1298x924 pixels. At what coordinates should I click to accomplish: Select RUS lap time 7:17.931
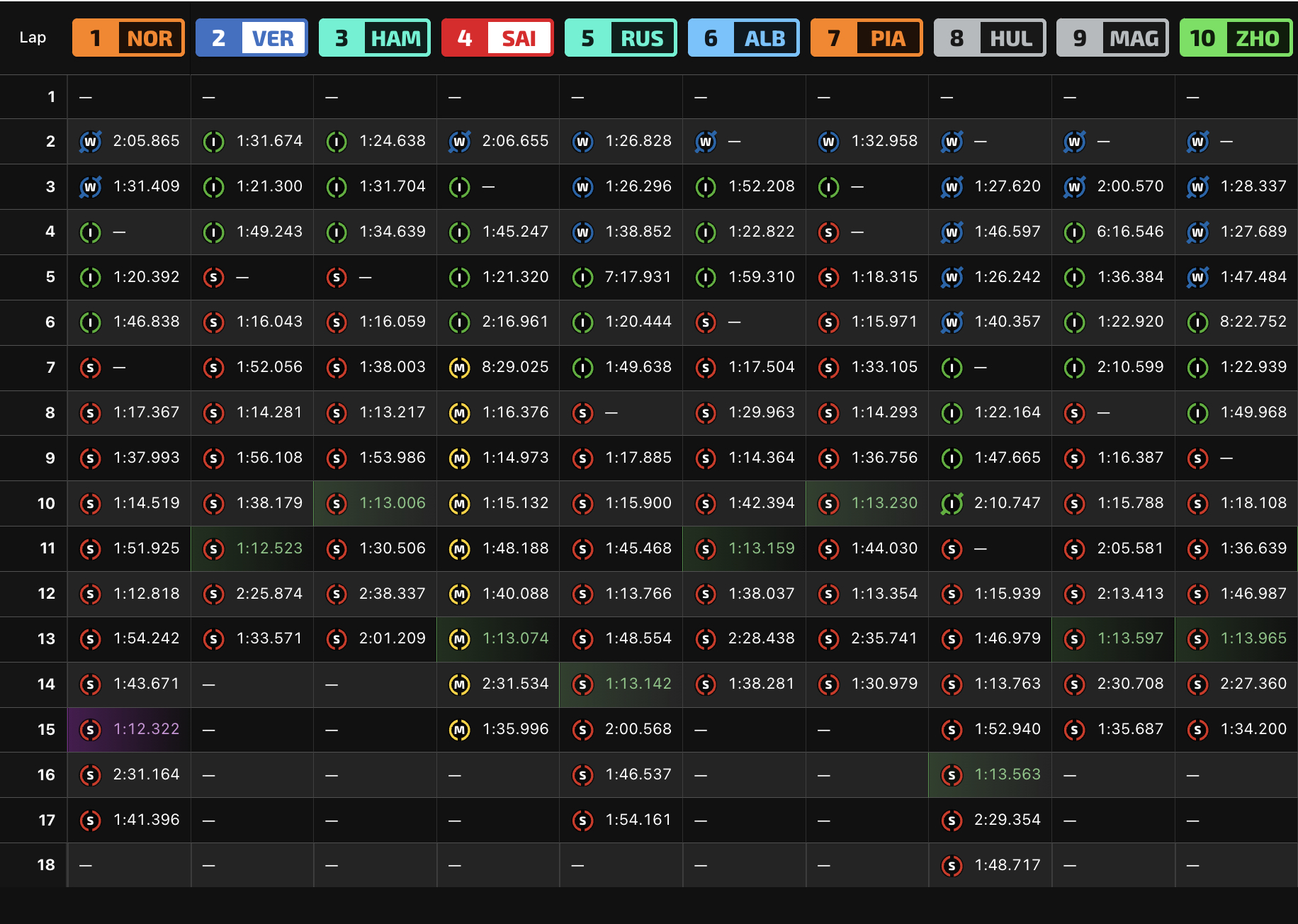click(638, 277)
